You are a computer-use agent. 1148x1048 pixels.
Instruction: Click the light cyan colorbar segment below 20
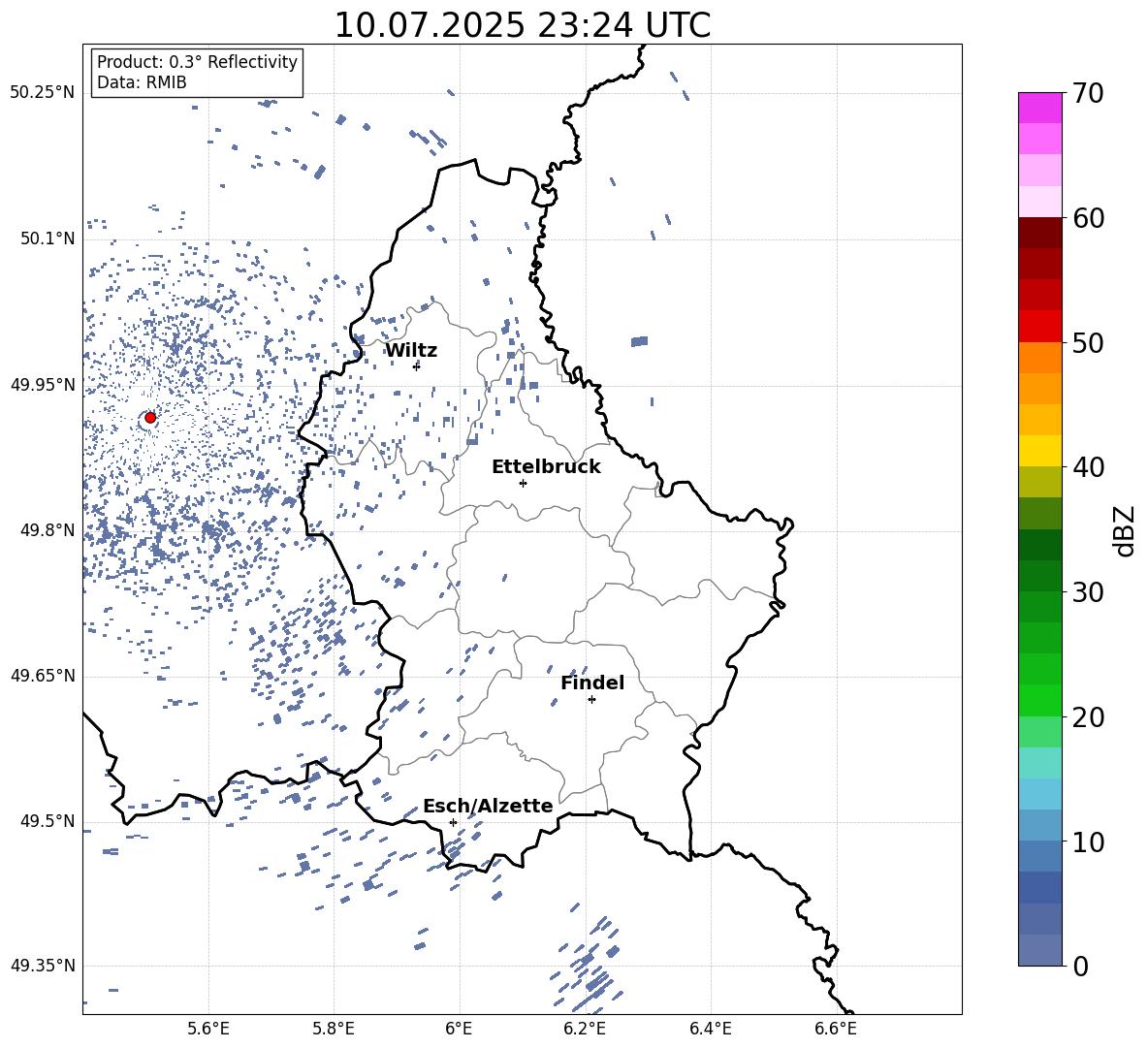pyautogui.click(x=1040, y=762)
